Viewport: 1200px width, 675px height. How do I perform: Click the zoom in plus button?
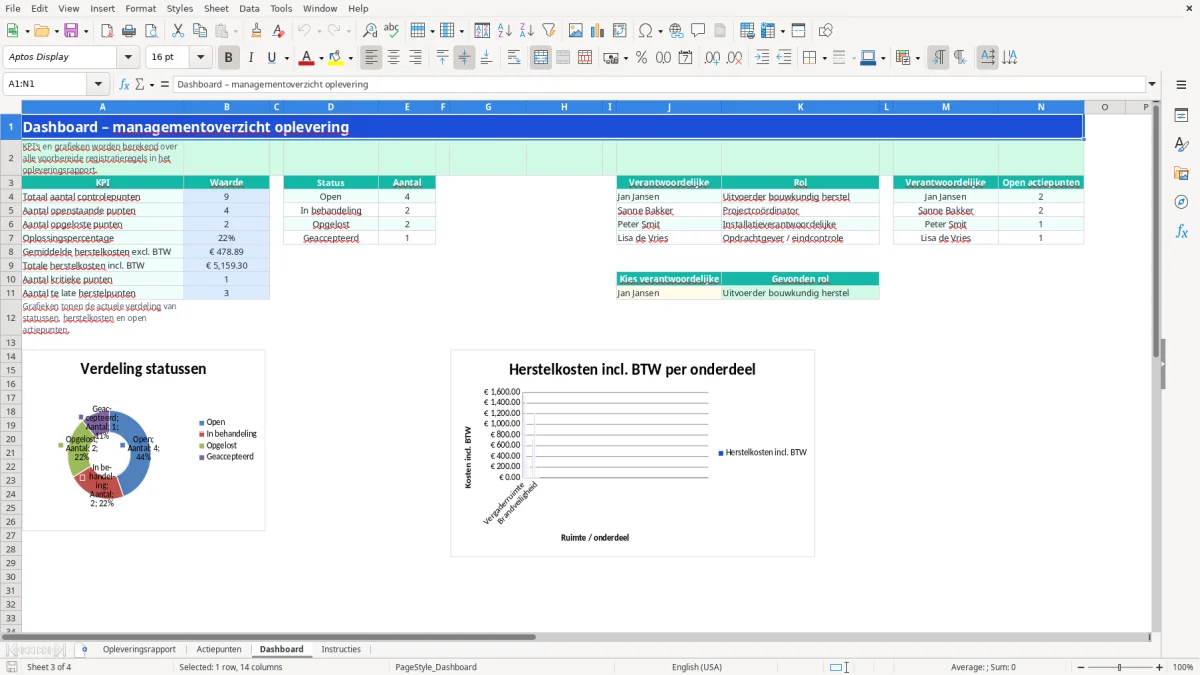[1159, 667]
